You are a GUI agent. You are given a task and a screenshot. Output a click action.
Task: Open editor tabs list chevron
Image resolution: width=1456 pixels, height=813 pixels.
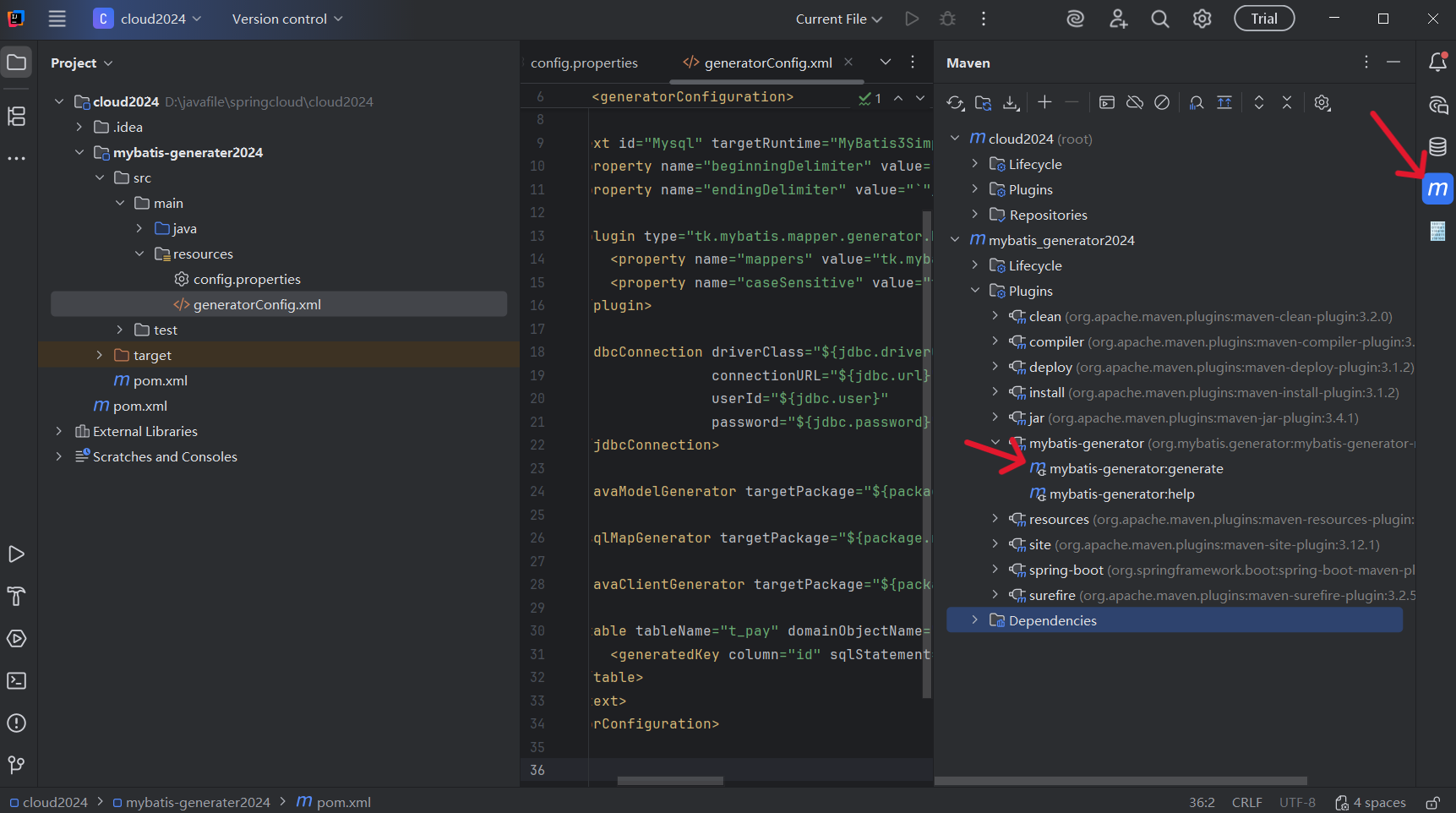pyautogui.click(x=886, y=62)
